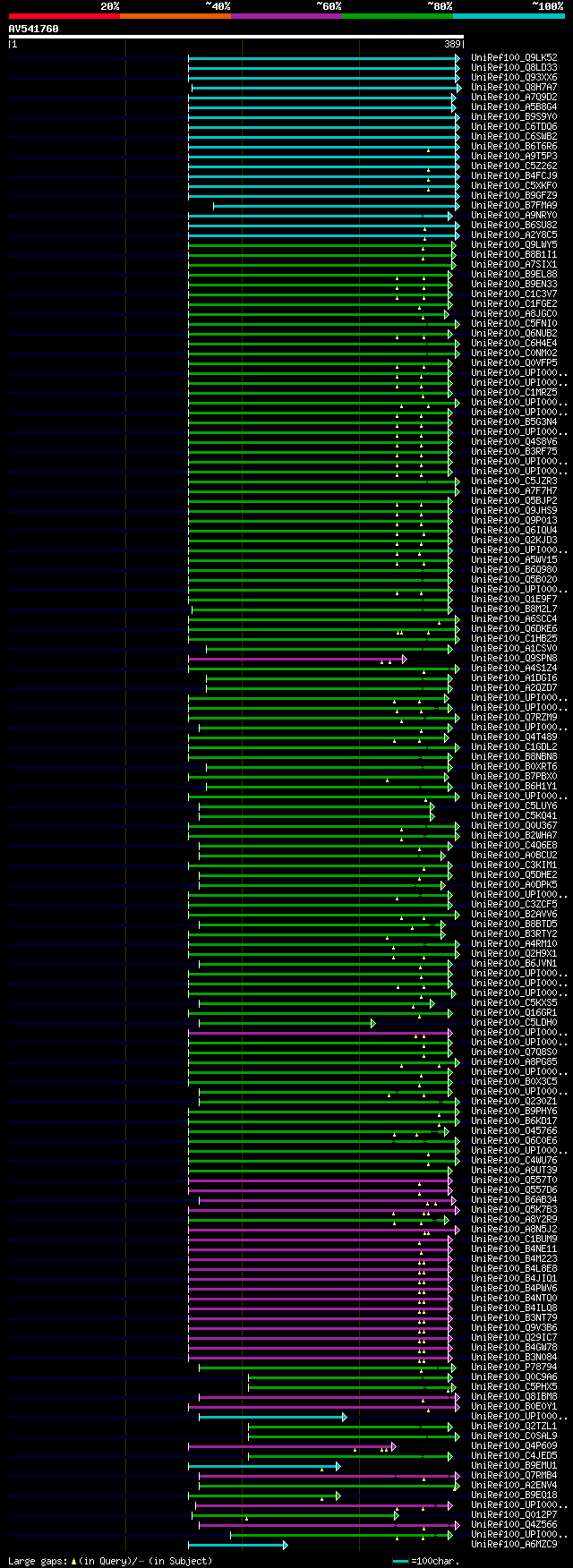
Task: Select hit label UniRef100_A9T5P3
Action: pyautogui.click(x=514, y=156)
